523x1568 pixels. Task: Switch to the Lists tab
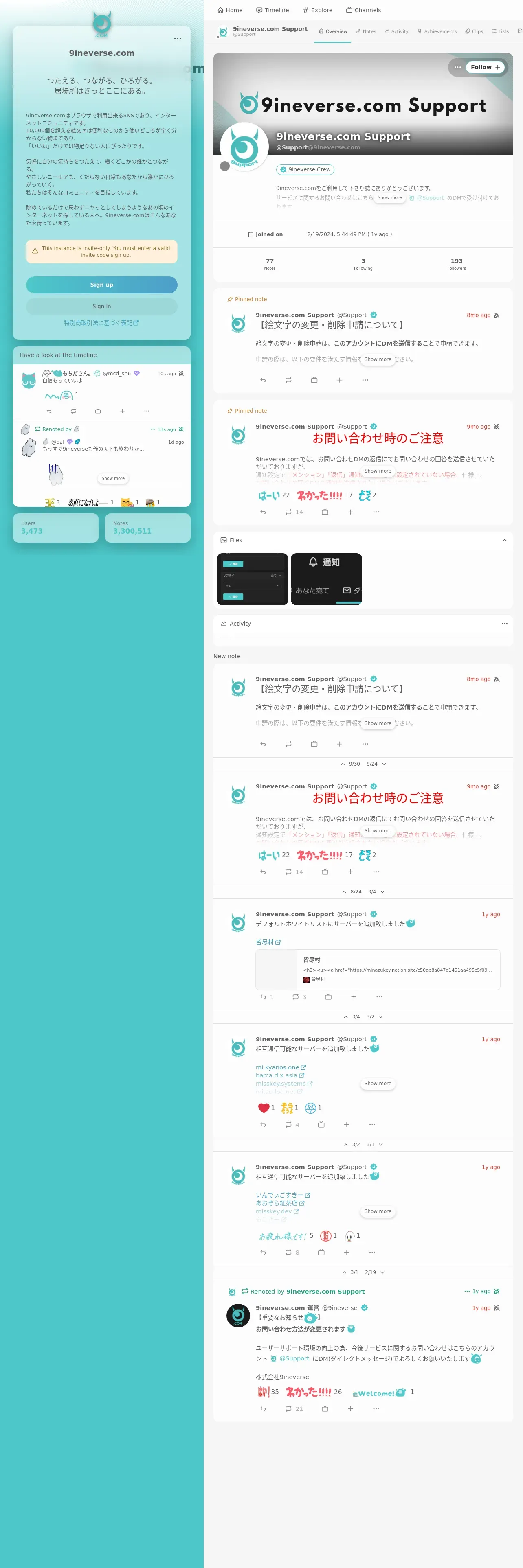click(x=501, y=32)
